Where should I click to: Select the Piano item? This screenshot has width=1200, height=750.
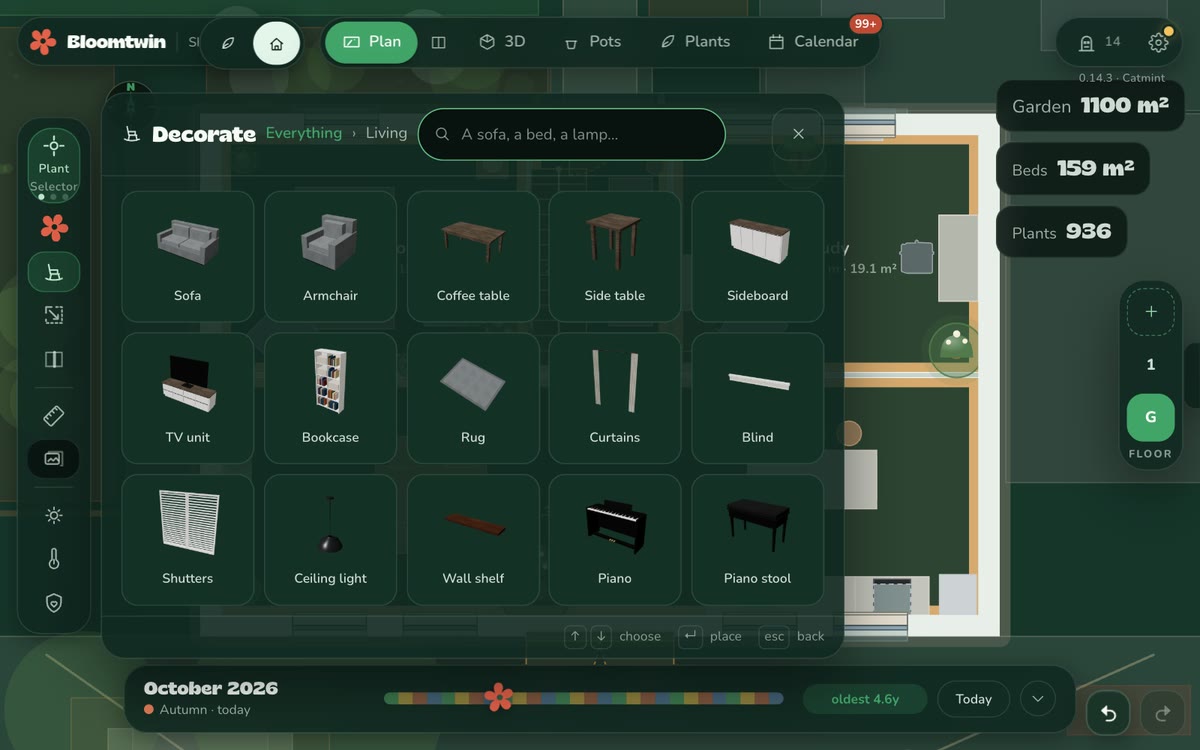pyautogui.click(x=615, y=540)
